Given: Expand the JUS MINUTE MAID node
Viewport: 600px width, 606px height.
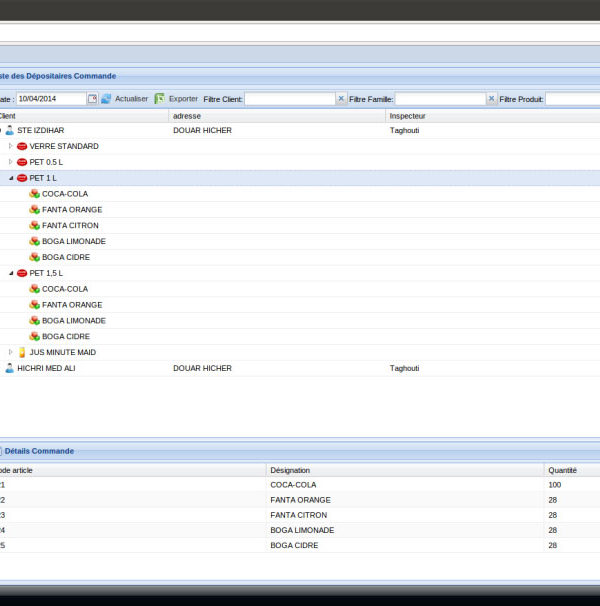Looking at the screenshot, I should (x=11, y=352).
